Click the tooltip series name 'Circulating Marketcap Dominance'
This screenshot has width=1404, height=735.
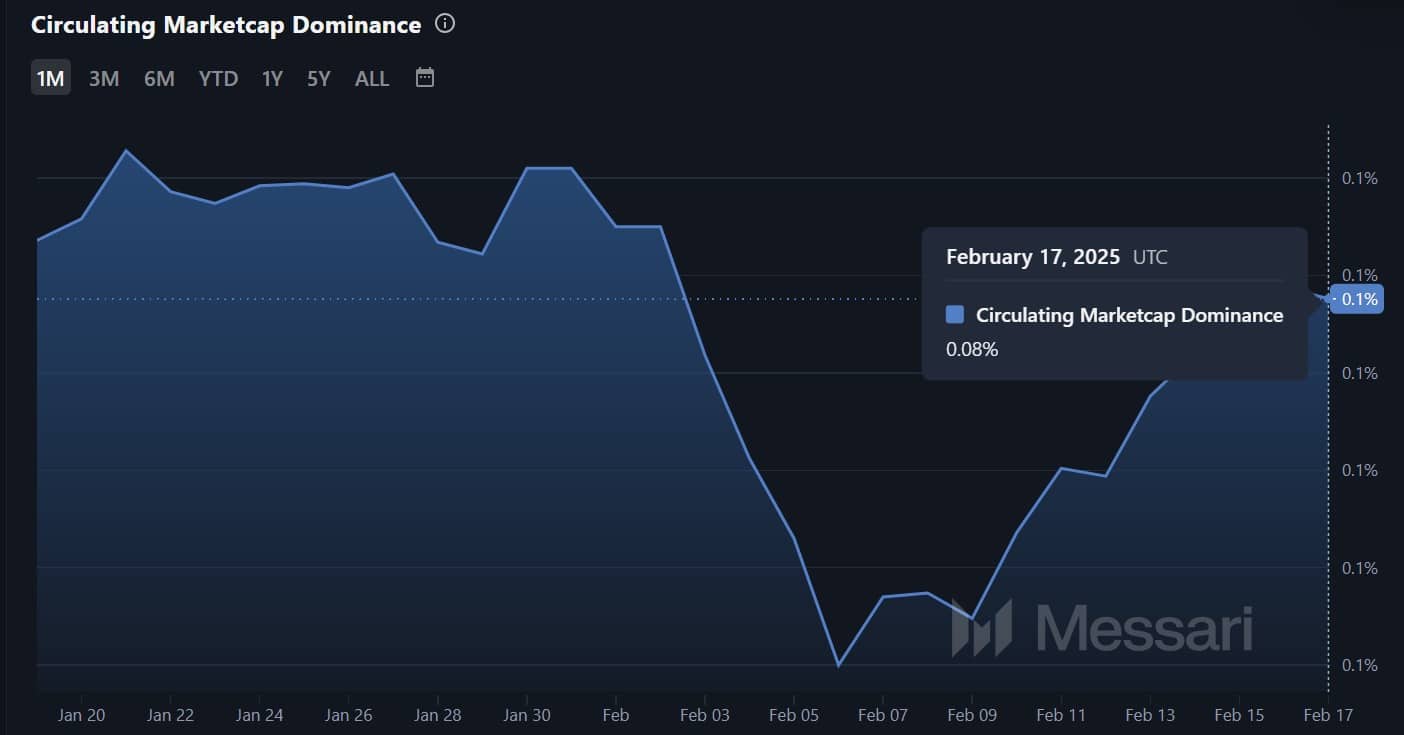click(1129, 315)
